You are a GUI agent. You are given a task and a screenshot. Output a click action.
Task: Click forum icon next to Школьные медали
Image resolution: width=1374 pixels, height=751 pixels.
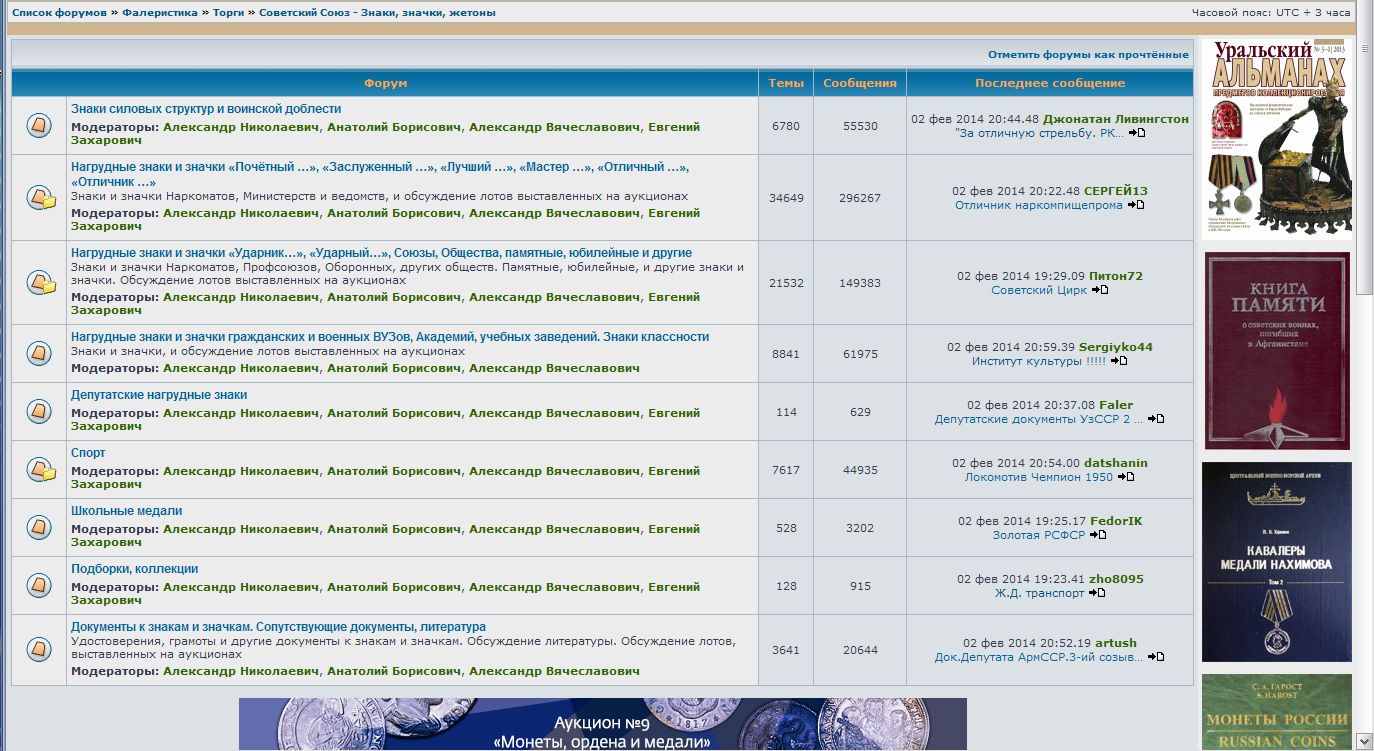[x=39, y=527]
